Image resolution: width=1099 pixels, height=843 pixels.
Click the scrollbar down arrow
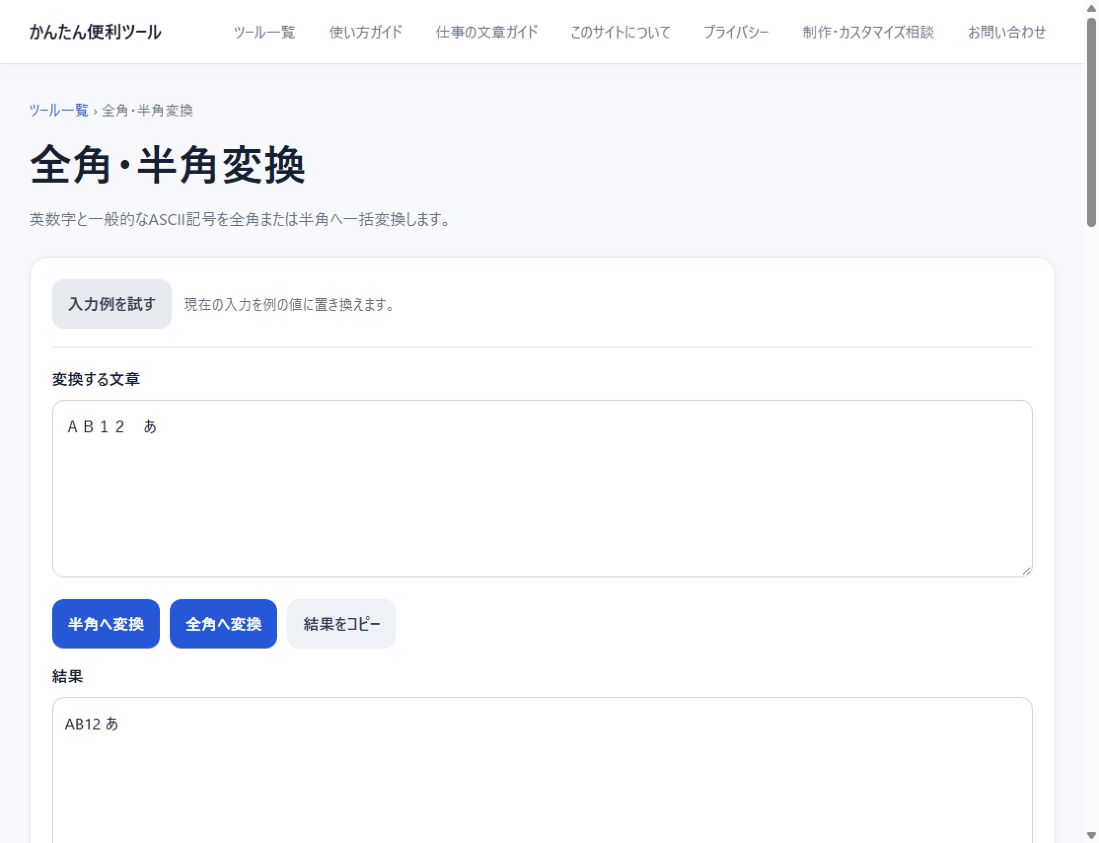[x=1091, y=836]
